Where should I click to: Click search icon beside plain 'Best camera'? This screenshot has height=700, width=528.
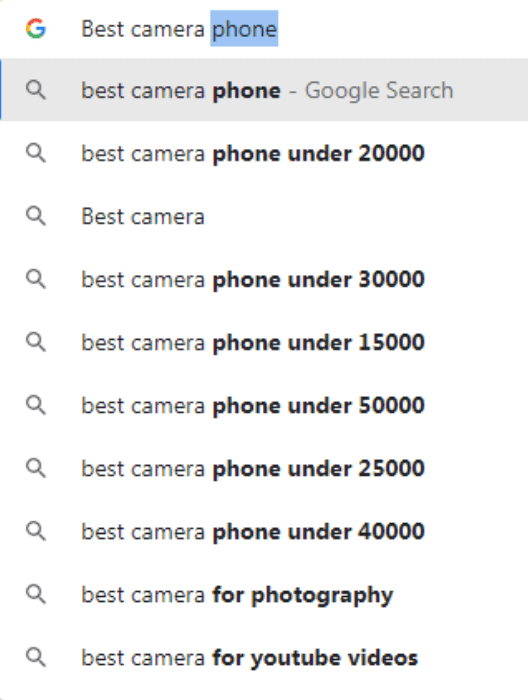(36, 216)
